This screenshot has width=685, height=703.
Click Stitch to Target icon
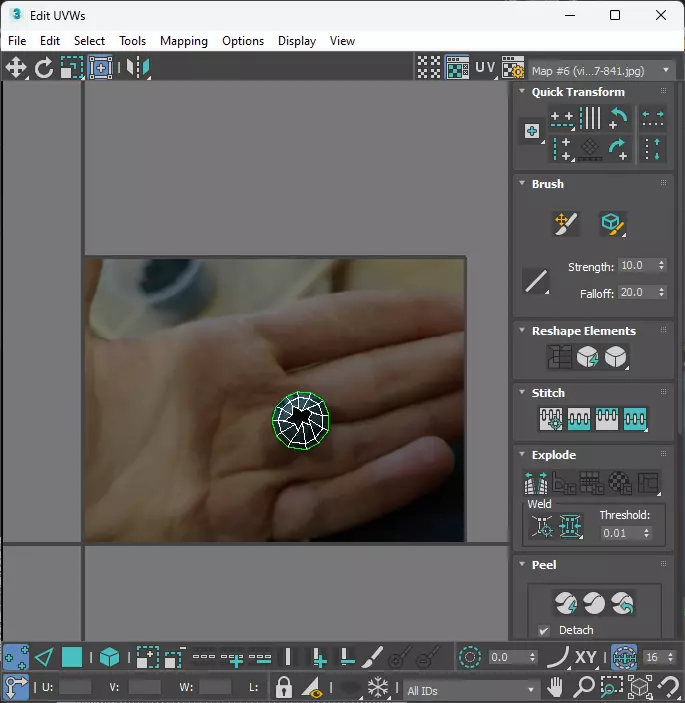(x=551, y=419)
